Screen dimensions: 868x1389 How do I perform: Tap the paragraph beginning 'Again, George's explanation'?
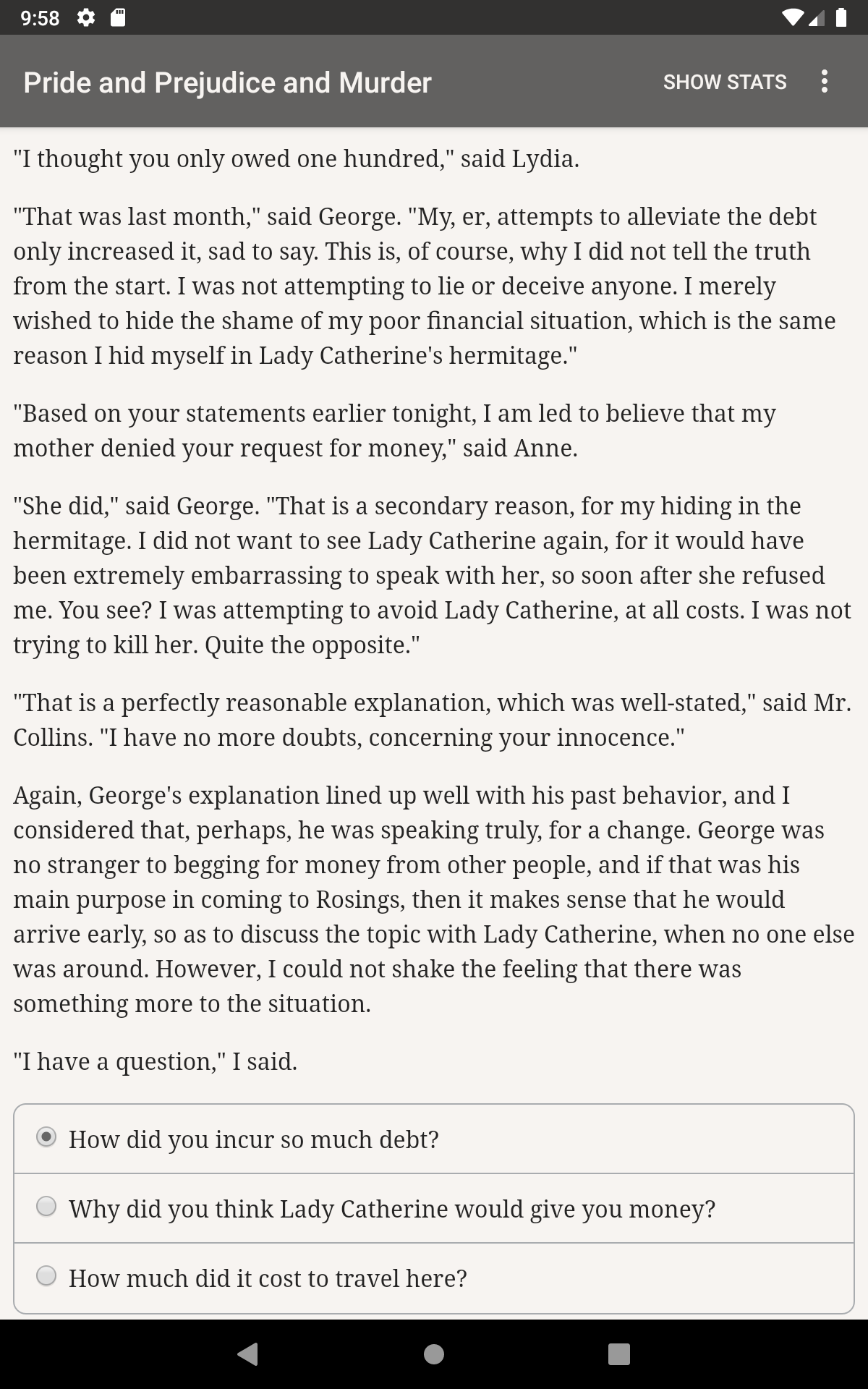click(434, 899)
